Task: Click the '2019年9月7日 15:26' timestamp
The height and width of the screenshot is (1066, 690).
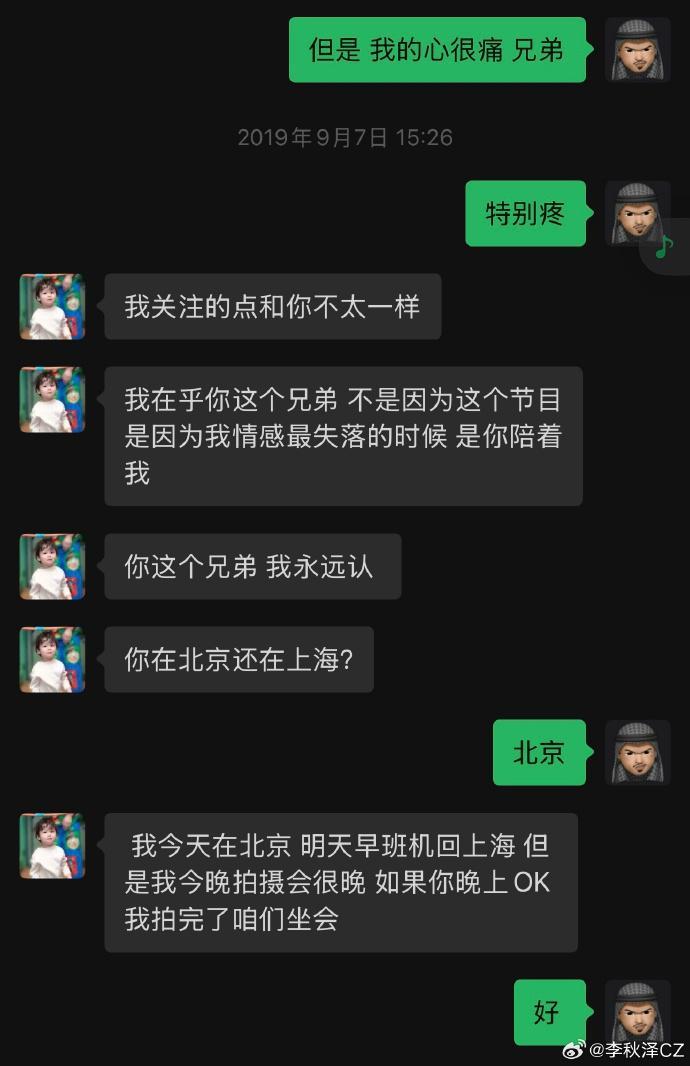Action: (345, 138)
